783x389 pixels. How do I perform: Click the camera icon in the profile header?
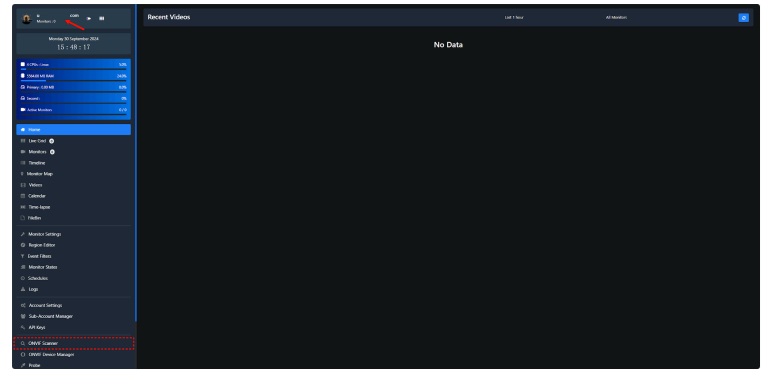89,18
